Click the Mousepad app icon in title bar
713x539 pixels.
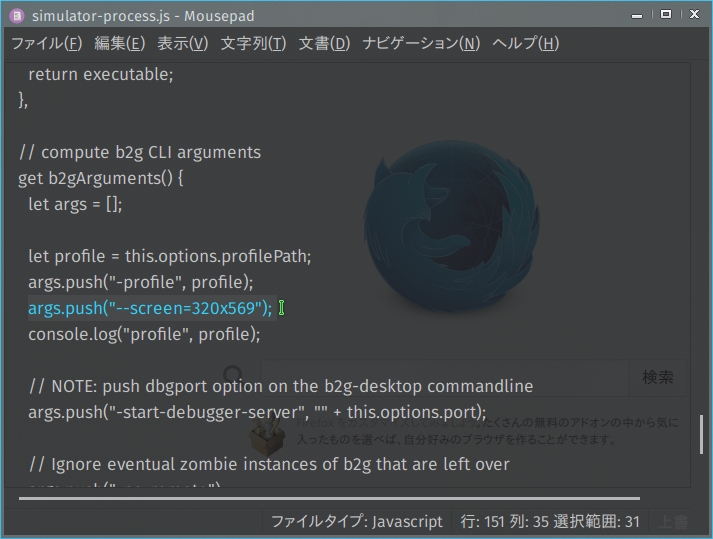pos(17,16)
